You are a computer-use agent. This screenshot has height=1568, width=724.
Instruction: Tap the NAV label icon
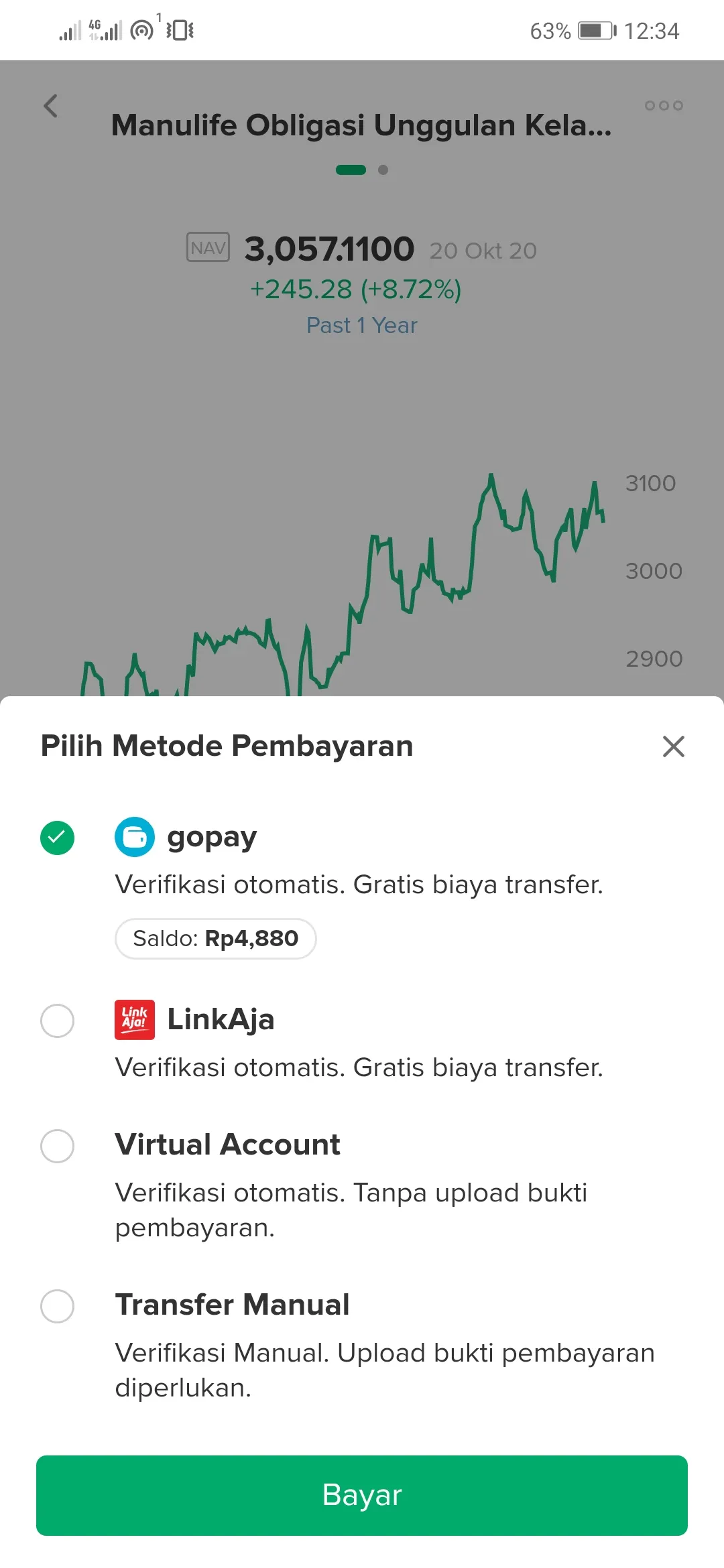point(208,248)
